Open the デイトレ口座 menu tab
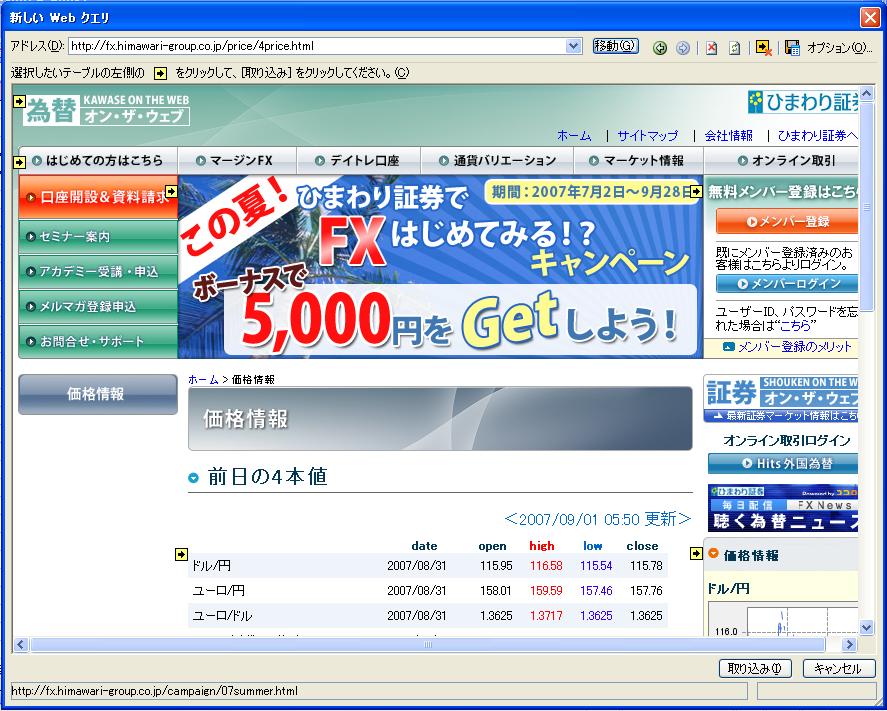The height and width of the screenshot is (711, 887). click(358, 161)
